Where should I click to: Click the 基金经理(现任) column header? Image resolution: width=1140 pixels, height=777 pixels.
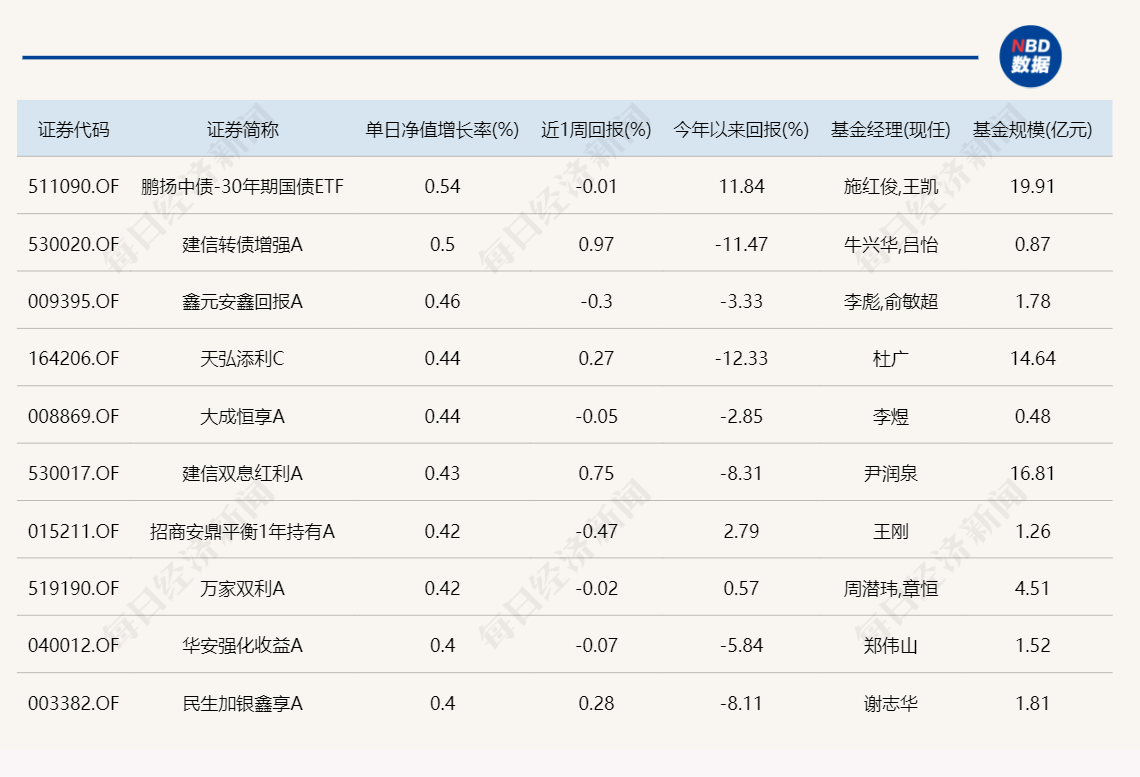click(x=891, y=129)
